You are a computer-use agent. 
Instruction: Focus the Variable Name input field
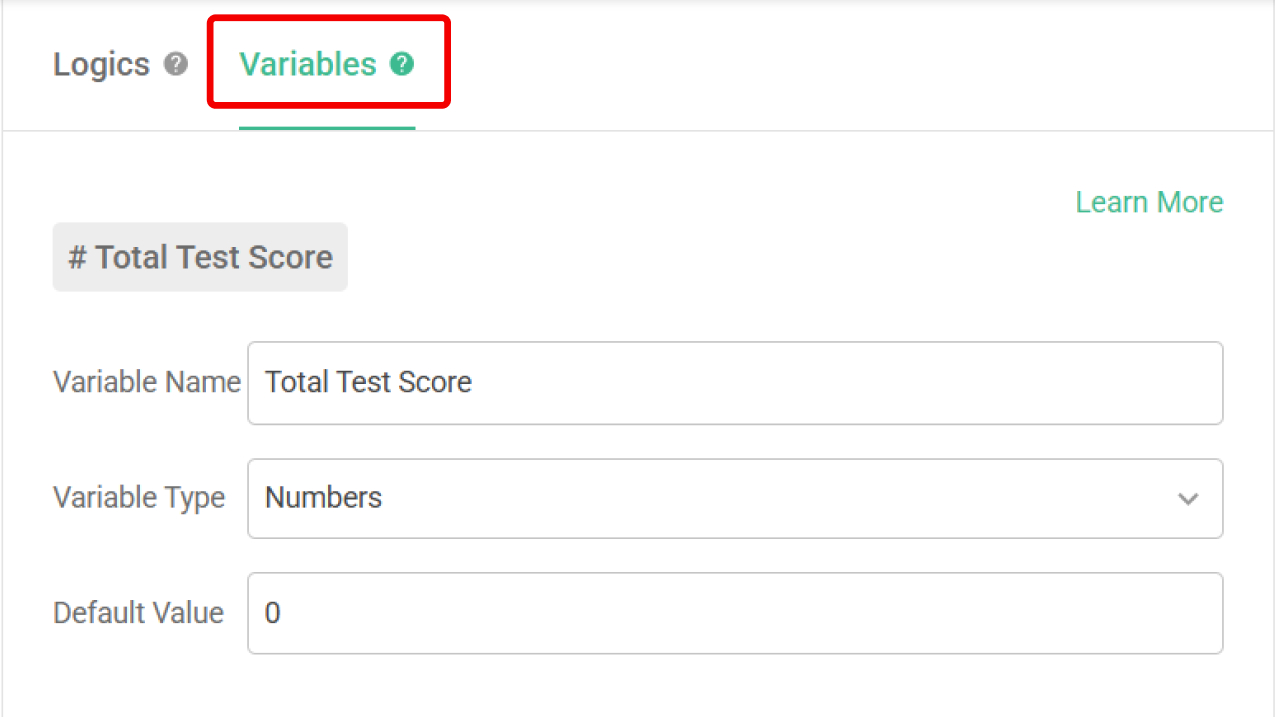[x=735, y=383]
